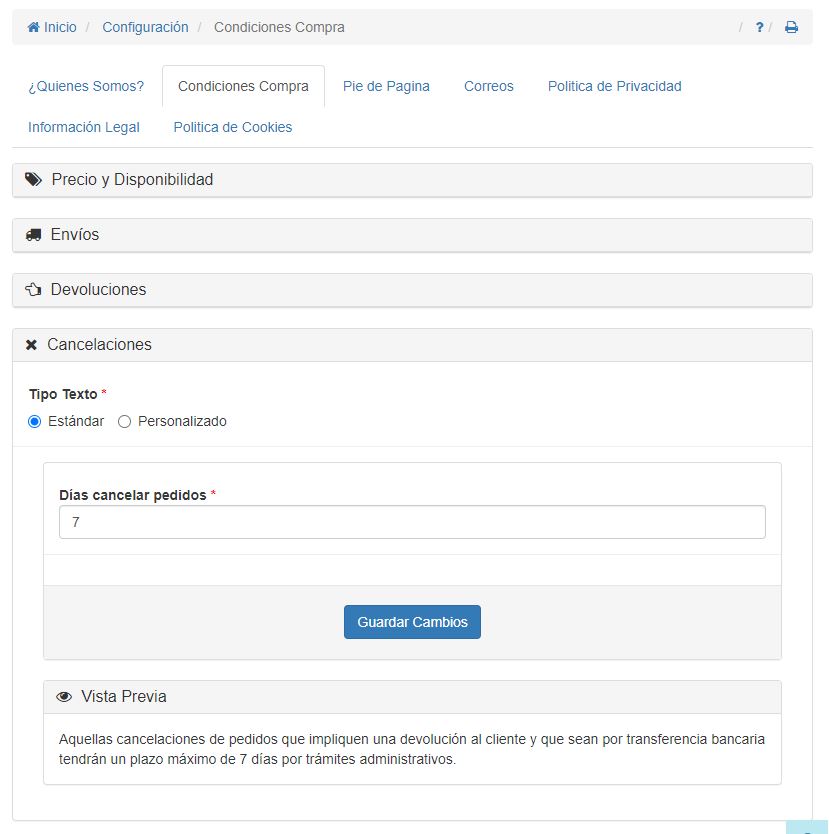This screenshot has width=829, height=834.
Task: Go to the Correos tab
Action: coord(489,87)
